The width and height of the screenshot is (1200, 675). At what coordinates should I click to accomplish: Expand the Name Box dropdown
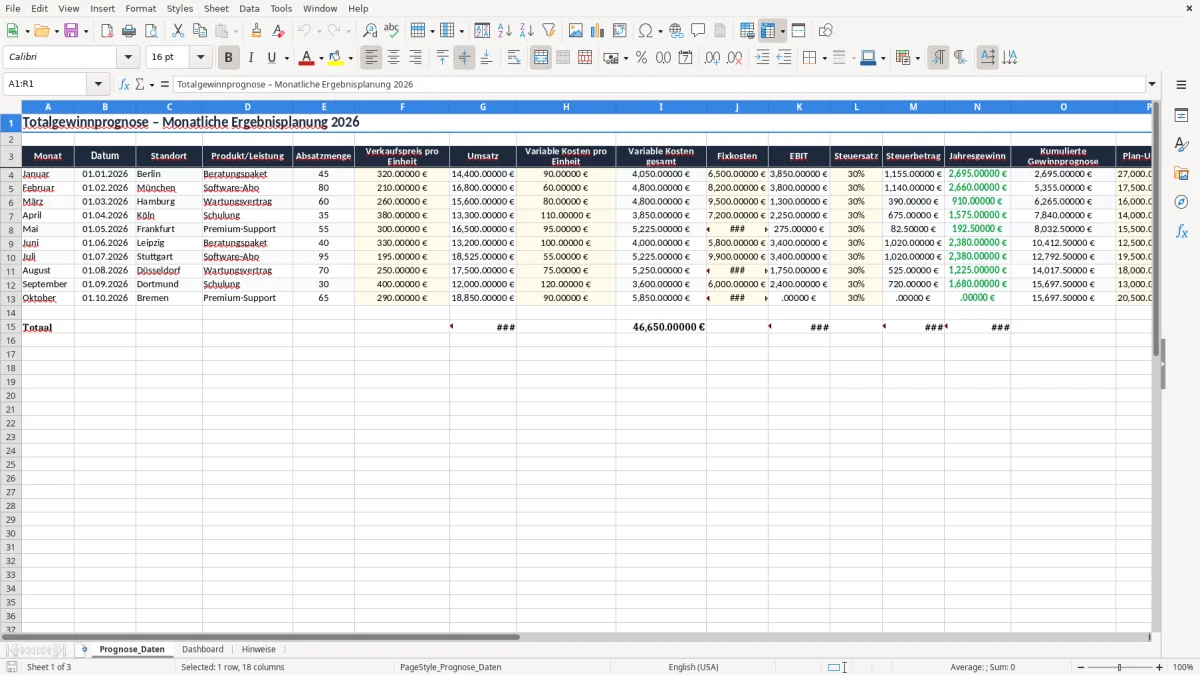(x=98, y=85)
